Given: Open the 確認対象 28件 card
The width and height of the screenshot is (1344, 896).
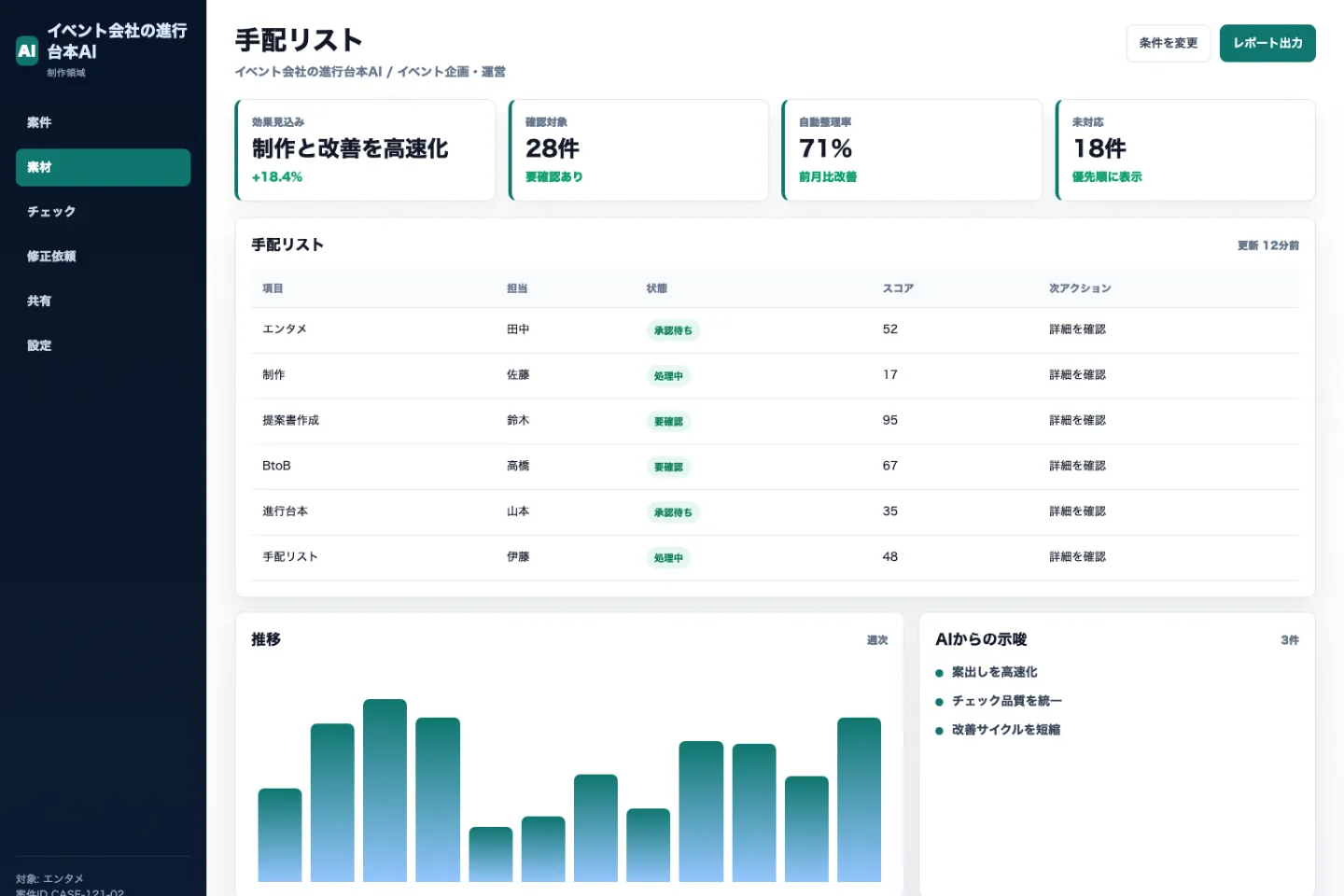Looking at the screenshot, I should tap(638, 149).
